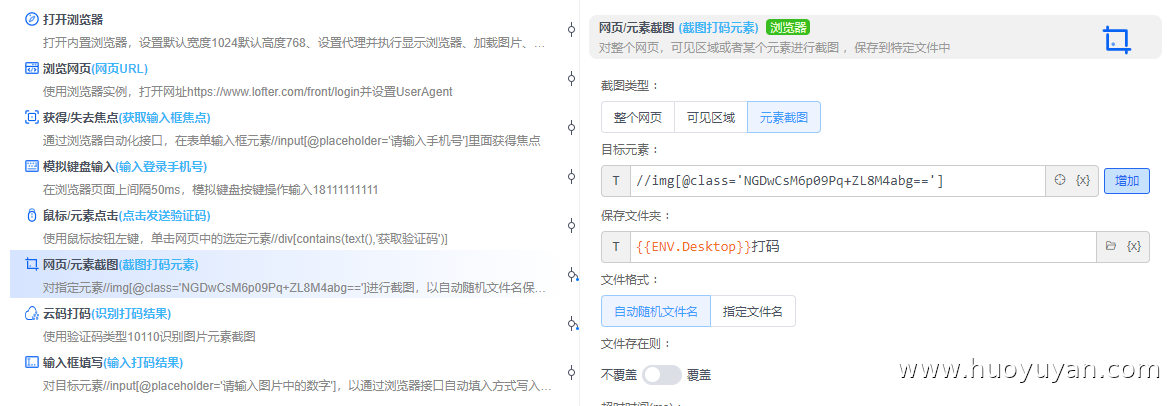
Task: Click the (截图打码元素) title link in header
Action: click(719, 28)
